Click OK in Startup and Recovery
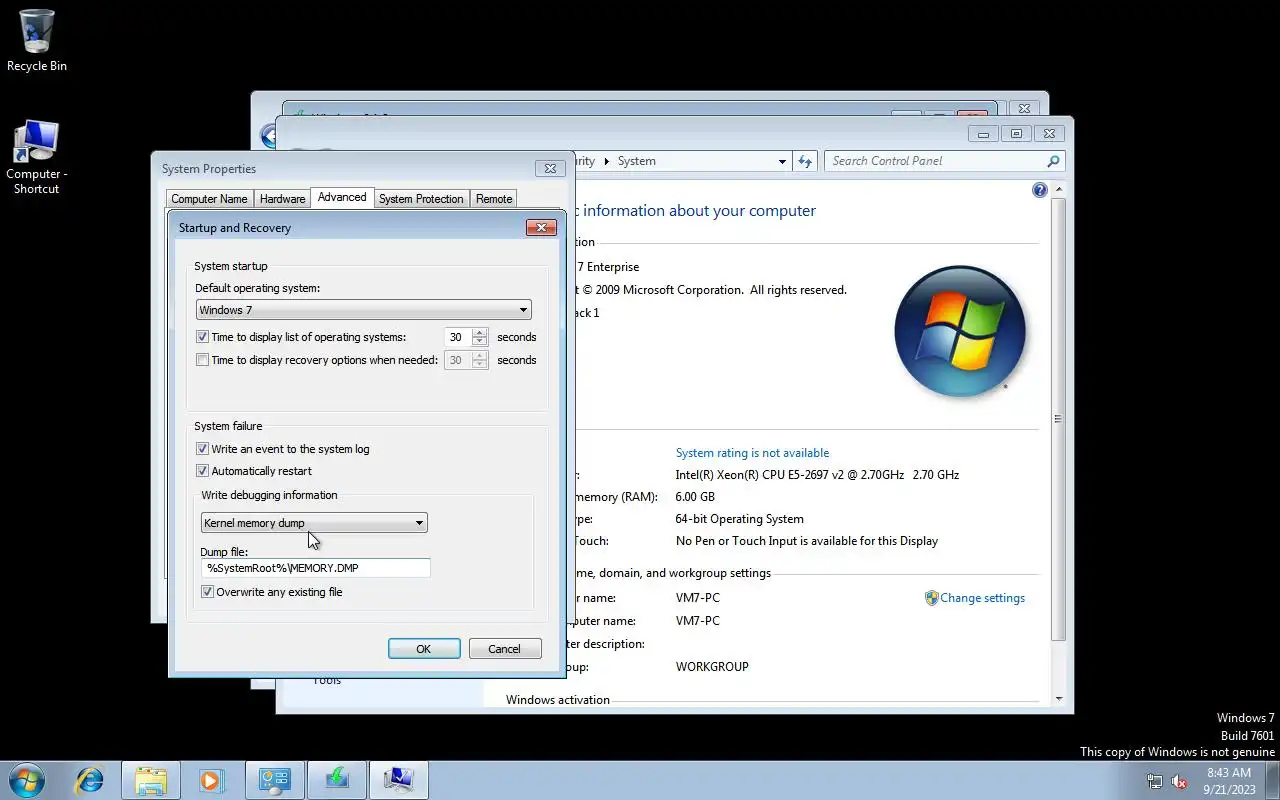Image resolution: width=1280 pixels, height=800 pixels. (424, 649)
